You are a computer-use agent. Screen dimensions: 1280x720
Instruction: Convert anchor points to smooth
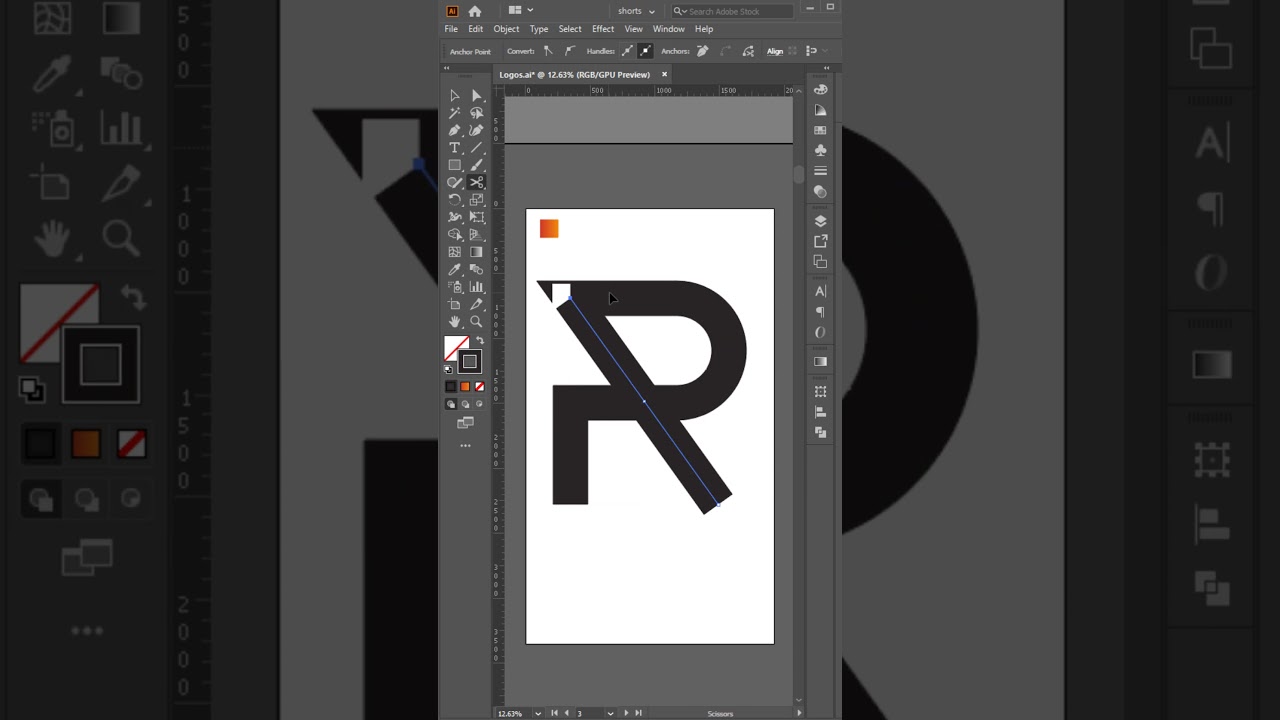570,51
